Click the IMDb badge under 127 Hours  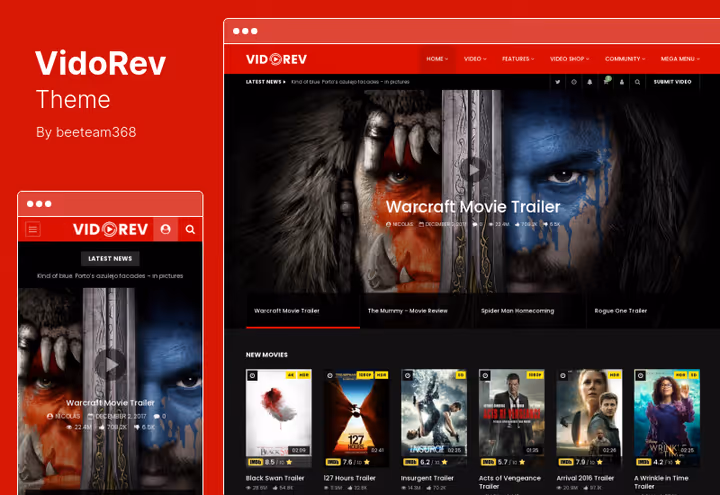[332, 462]
